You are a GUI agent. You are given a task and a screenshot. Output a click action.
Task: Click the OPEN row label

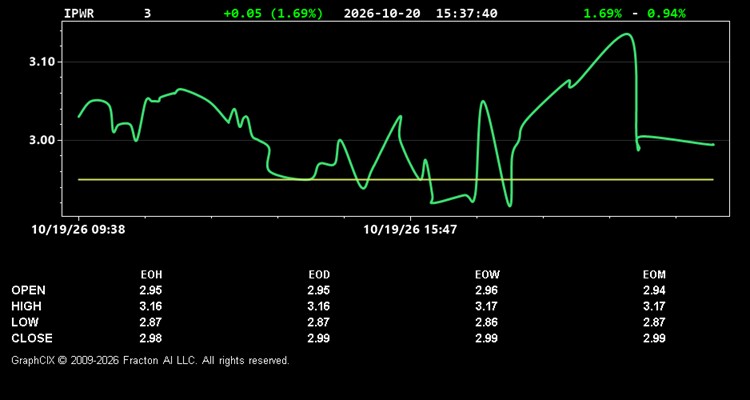click(x=29, y=290)
